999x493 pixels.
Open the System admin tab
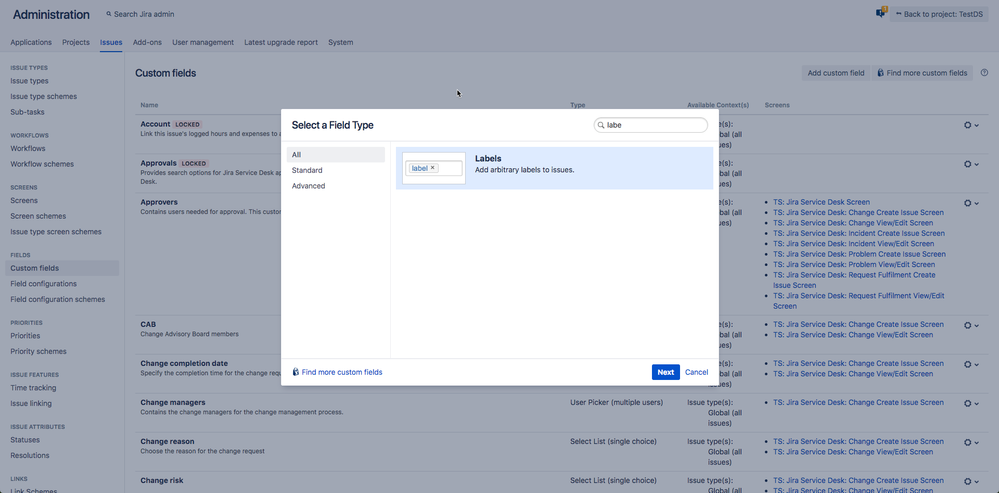[x=341, y=42]
